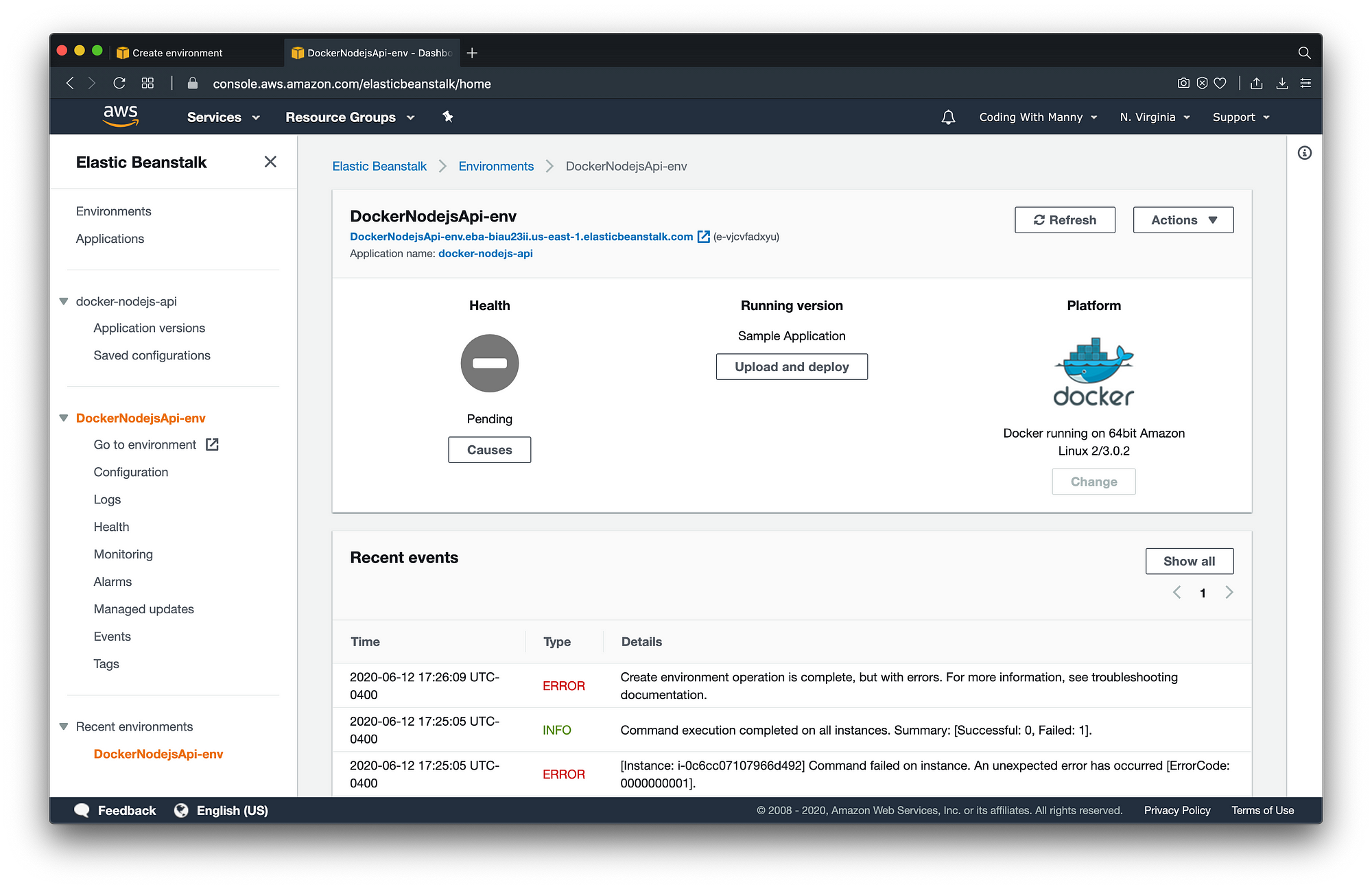The image size is (1372, 889).
Task: Open Saved configurations in sidebar
Action: click(x=152, y=355)
